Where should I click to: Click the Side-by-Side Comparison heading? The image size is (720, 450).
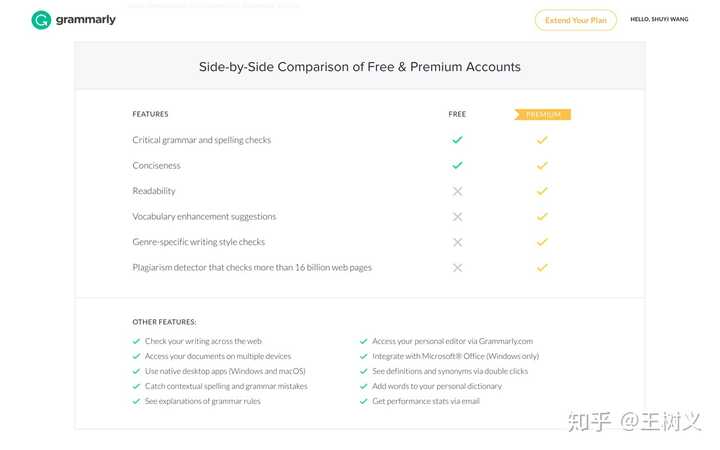click(360, 67)
